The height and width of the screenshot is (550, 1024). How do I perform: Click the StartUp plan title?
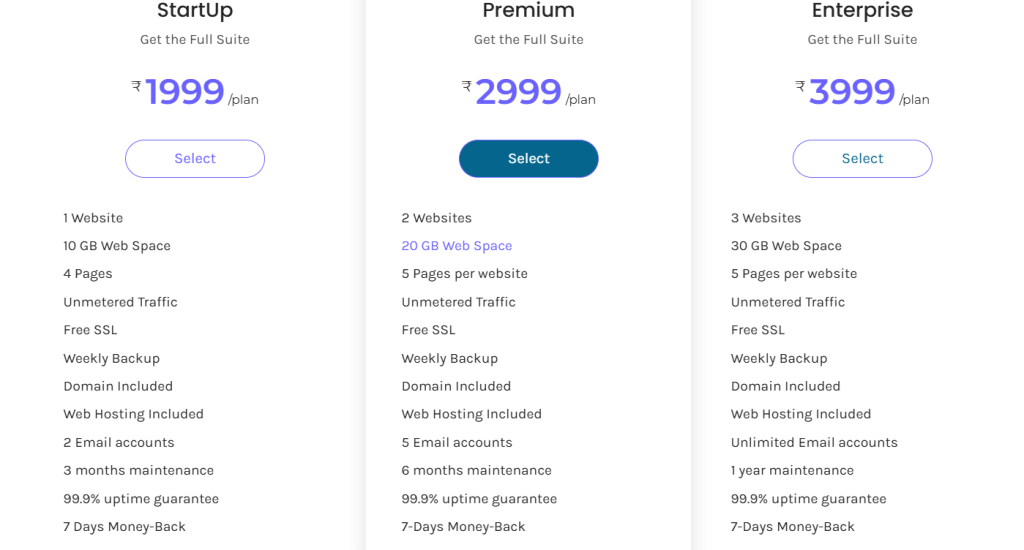coord(195,11)
